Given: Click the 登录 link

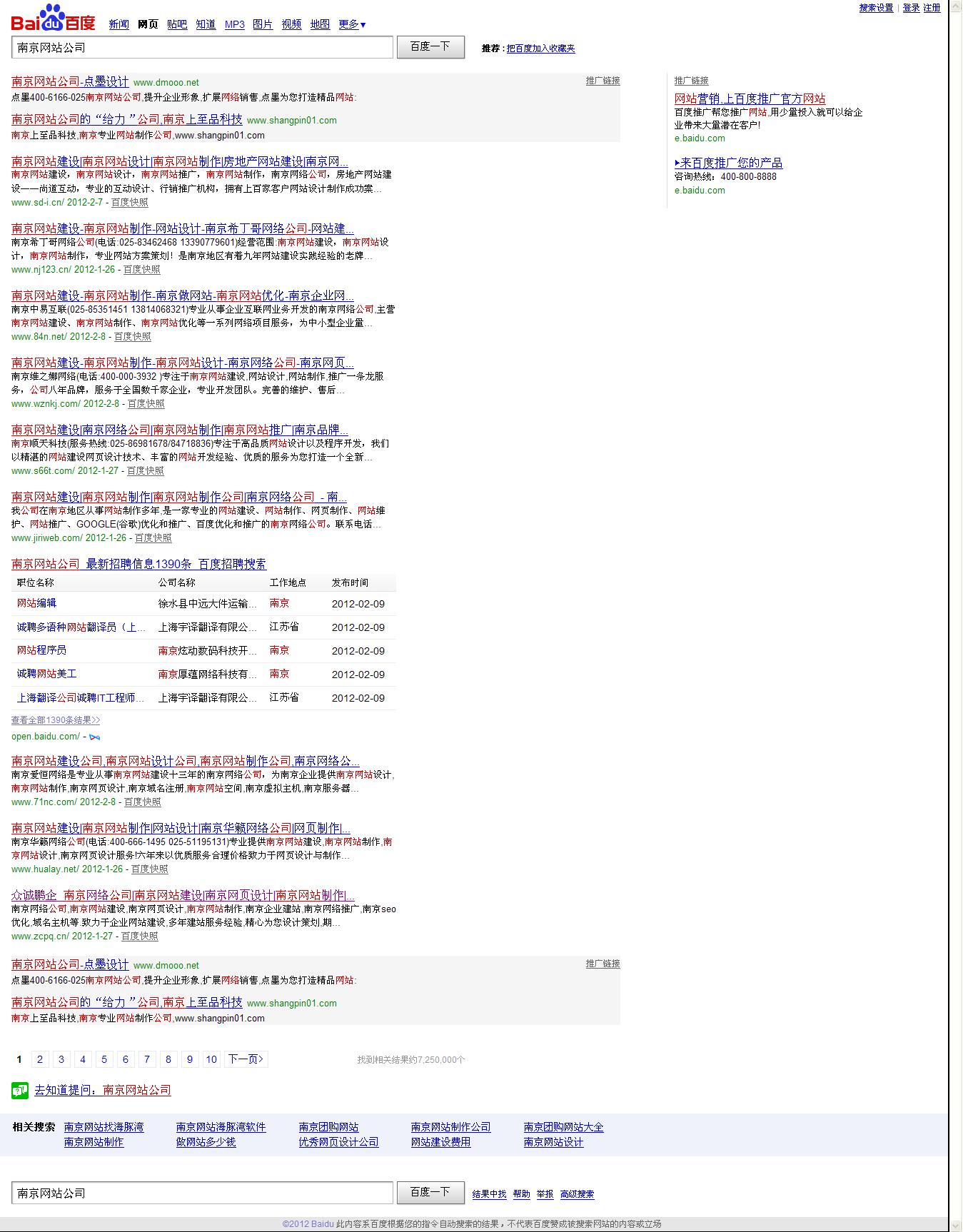Looking at the screenshot, I should pos(911,8).
